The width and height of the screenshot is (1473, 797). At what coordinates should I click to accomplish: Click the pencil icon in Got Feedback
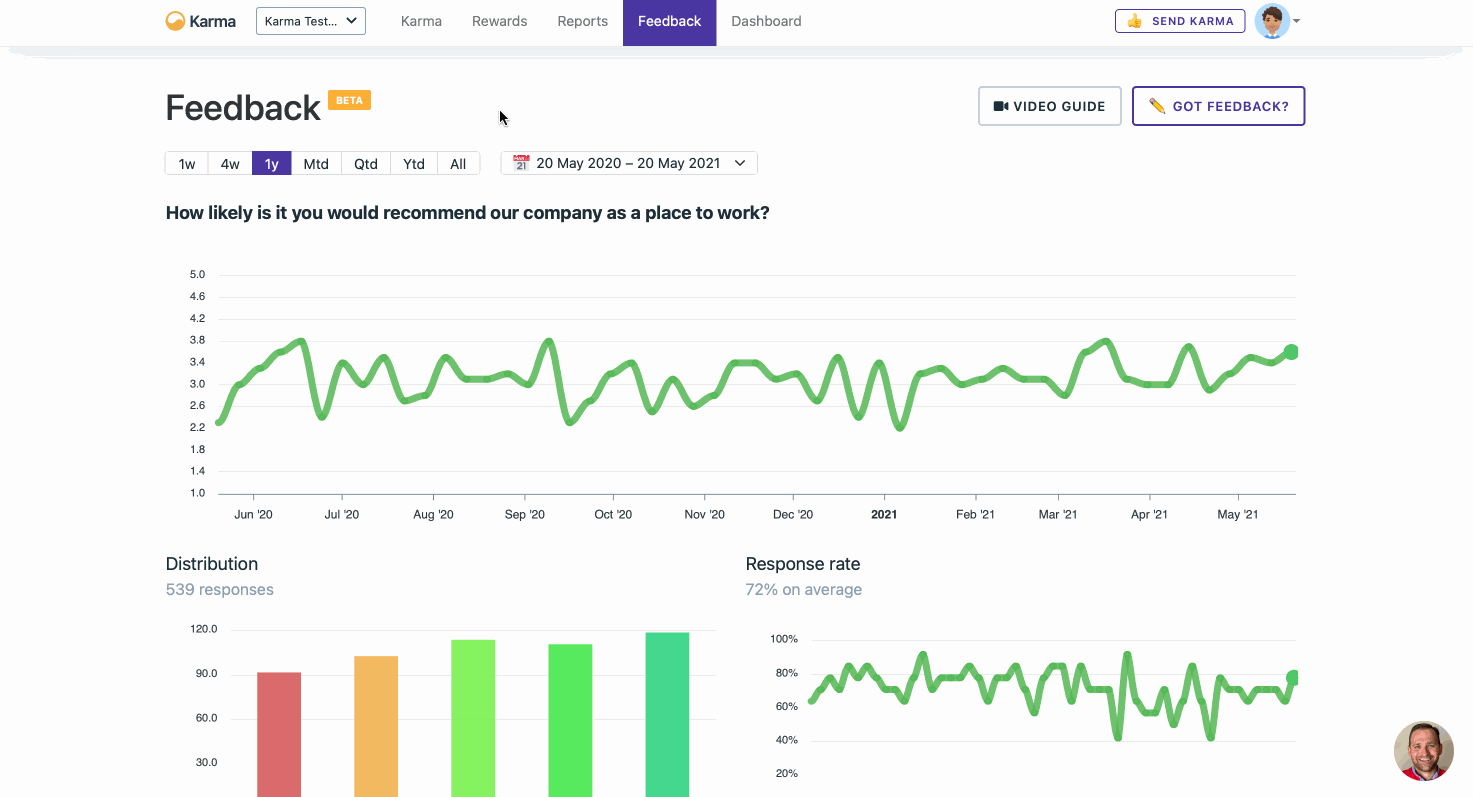[1157, 106]
